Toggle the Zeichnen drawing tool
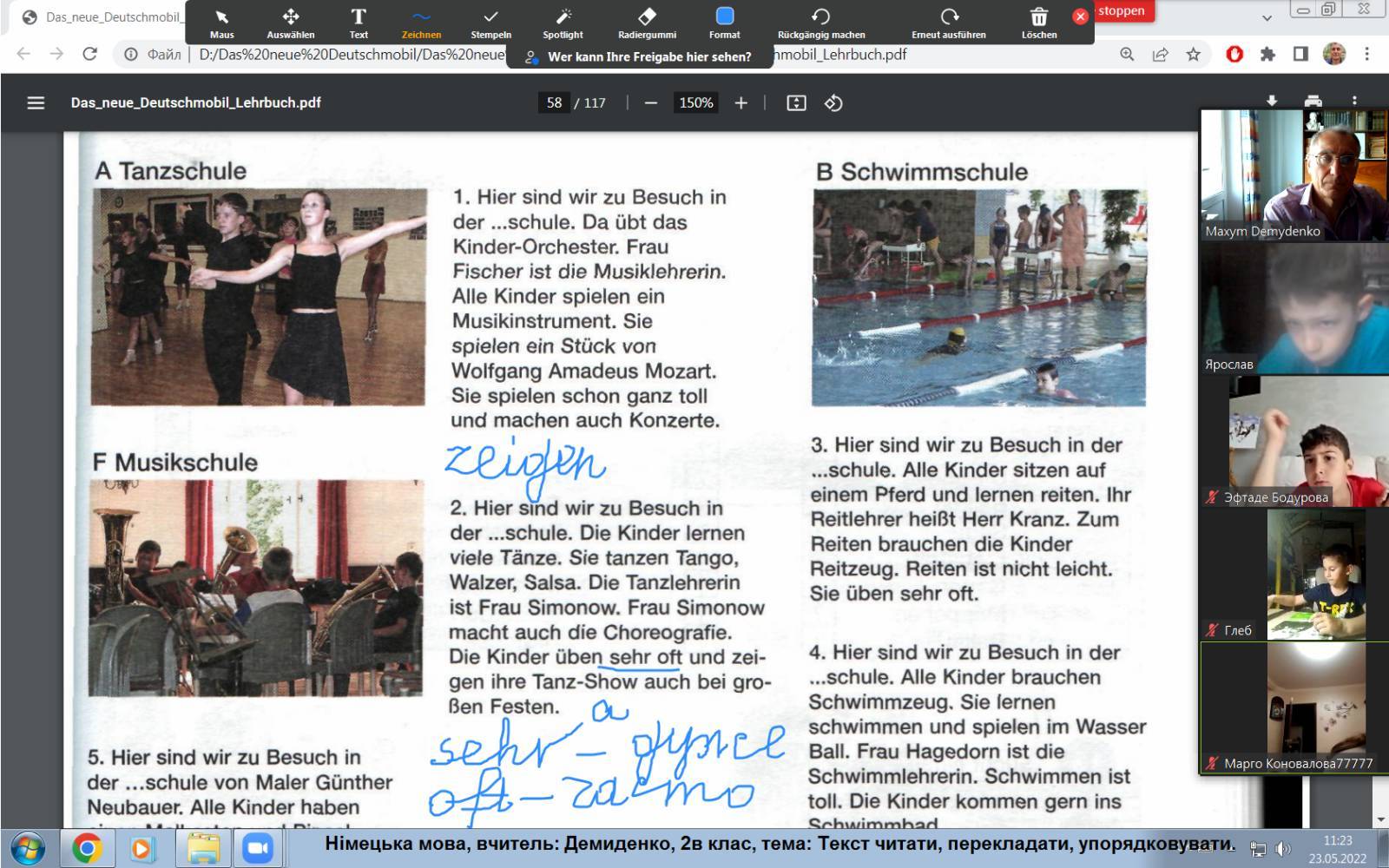 tap(421, 23)
